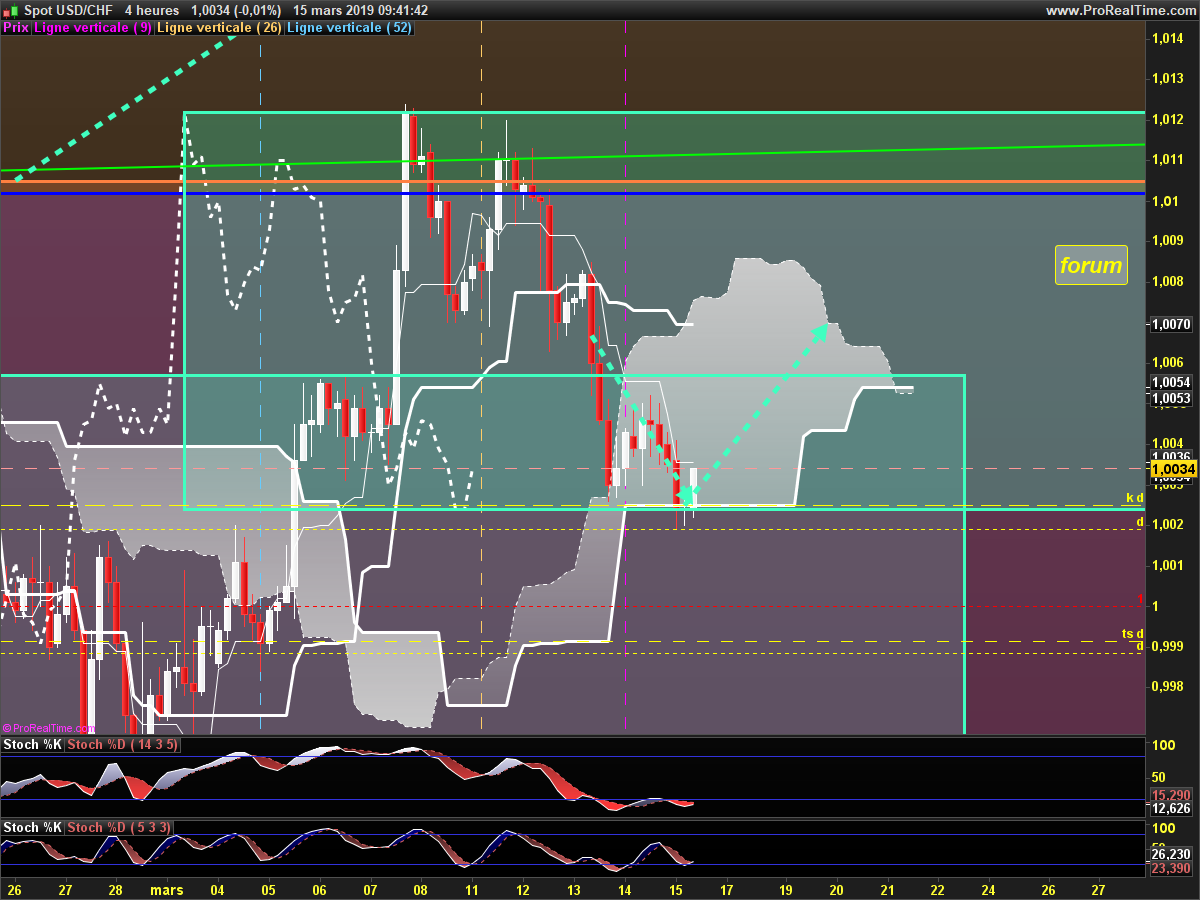This screenshot has height=900, width=1200.
Task: Click the candlestick chart icon beside Spot USD/CHF
Action: [x=12, y=10]
